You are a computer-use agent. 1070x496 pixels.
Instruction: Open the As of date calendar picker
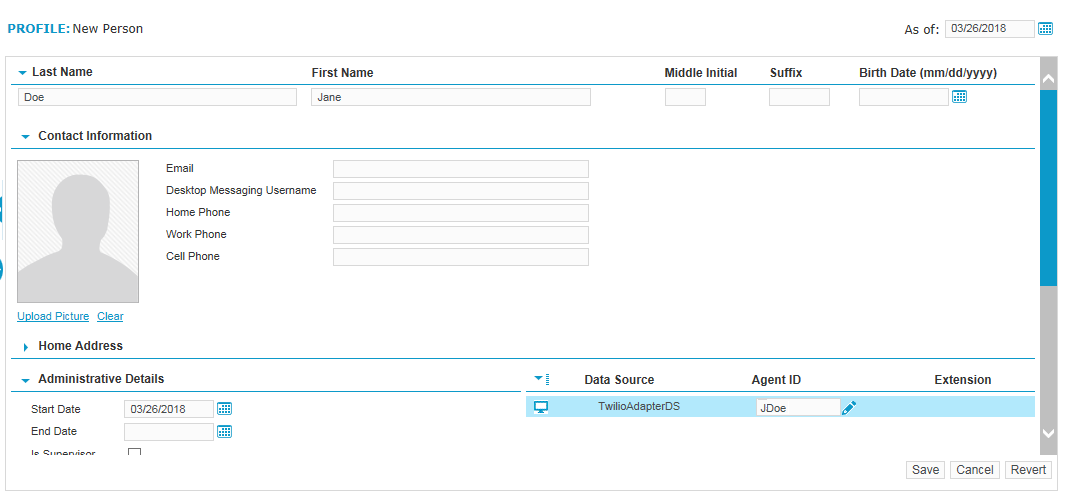pyautogui.click(x=1045, y=29)
